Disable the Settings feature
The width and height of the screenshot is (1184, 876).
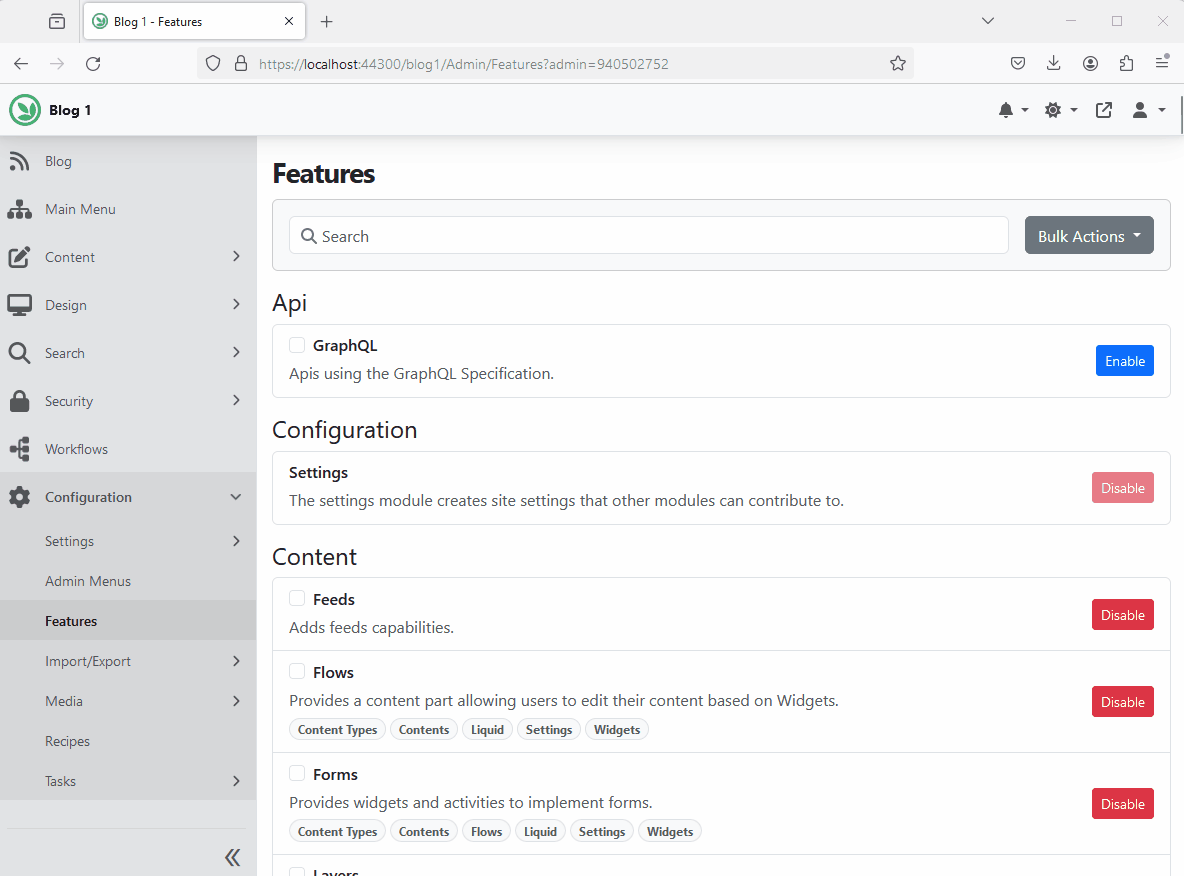tap(1123, 488)
